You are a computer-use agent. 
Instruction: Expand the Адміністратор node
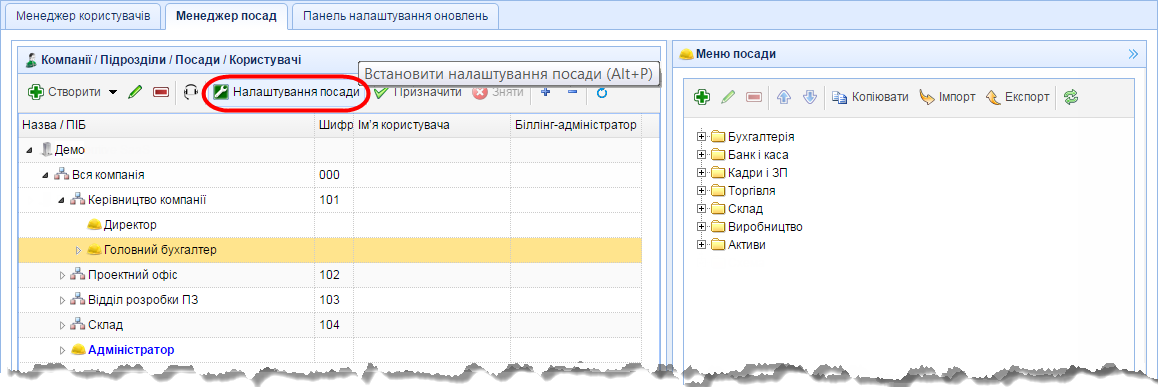62,350
